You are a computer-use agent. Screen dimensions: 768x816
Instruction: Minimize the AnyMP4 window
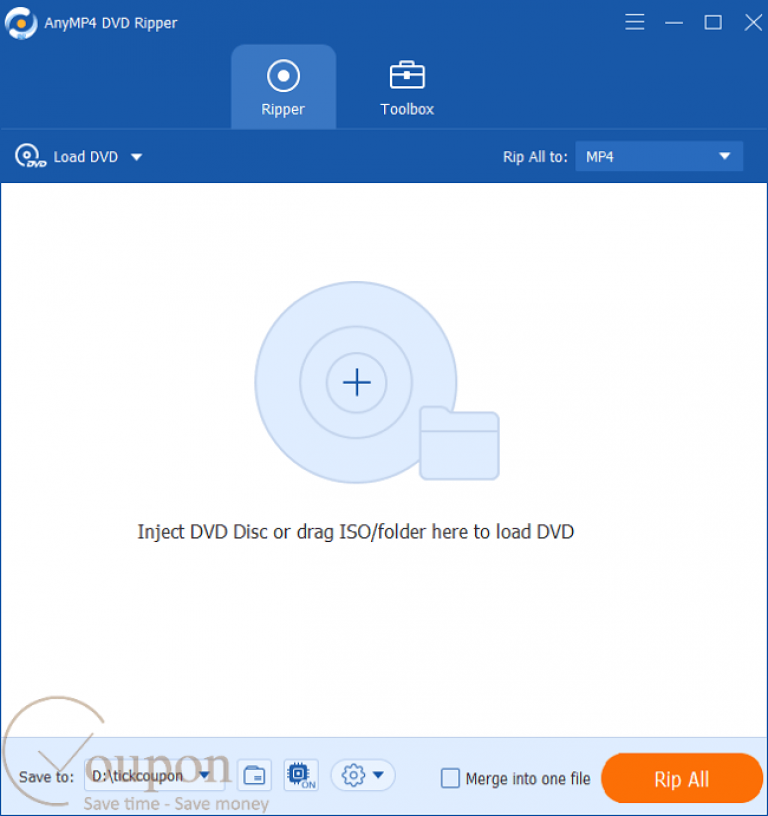pos(674,22)
